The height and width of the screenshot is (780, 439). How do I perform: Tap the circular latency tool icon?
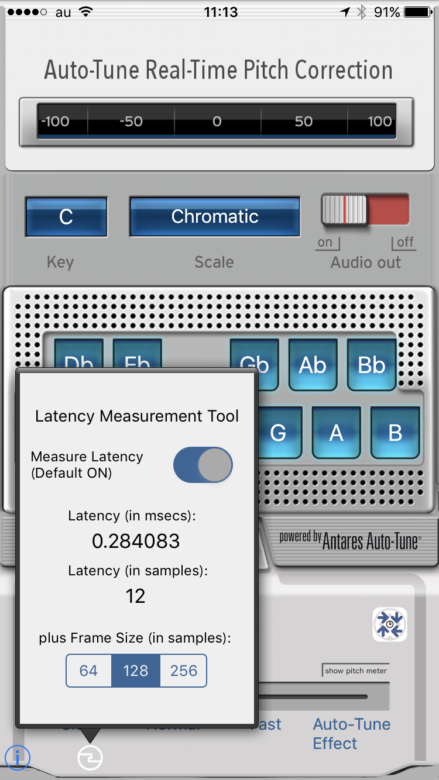[90, 758]
